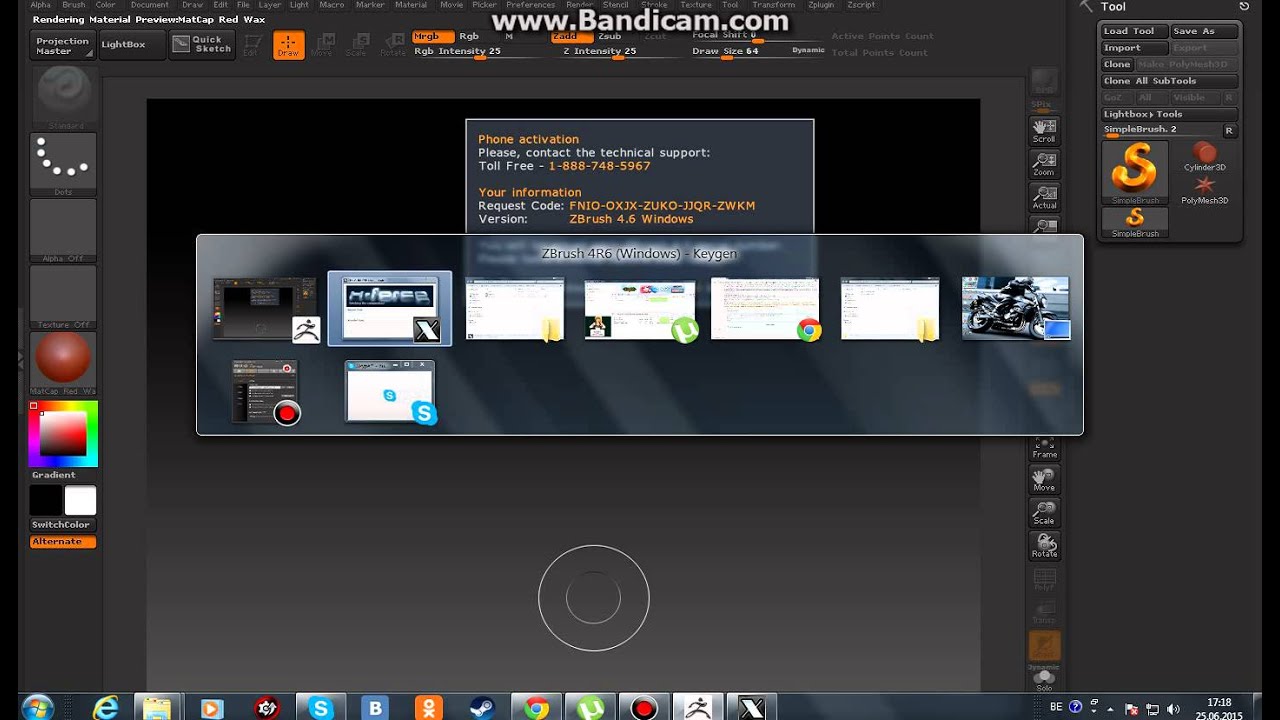1280x720 pixels.
Task: Open the Document menu
Action: (x=150, y=5)
